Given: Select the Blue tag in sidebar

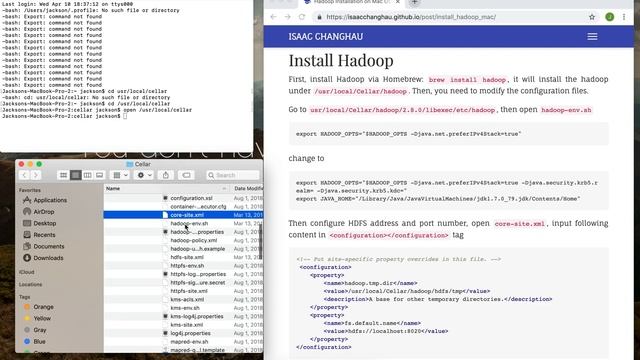Looking at the screenshot, I should (35, 341).
